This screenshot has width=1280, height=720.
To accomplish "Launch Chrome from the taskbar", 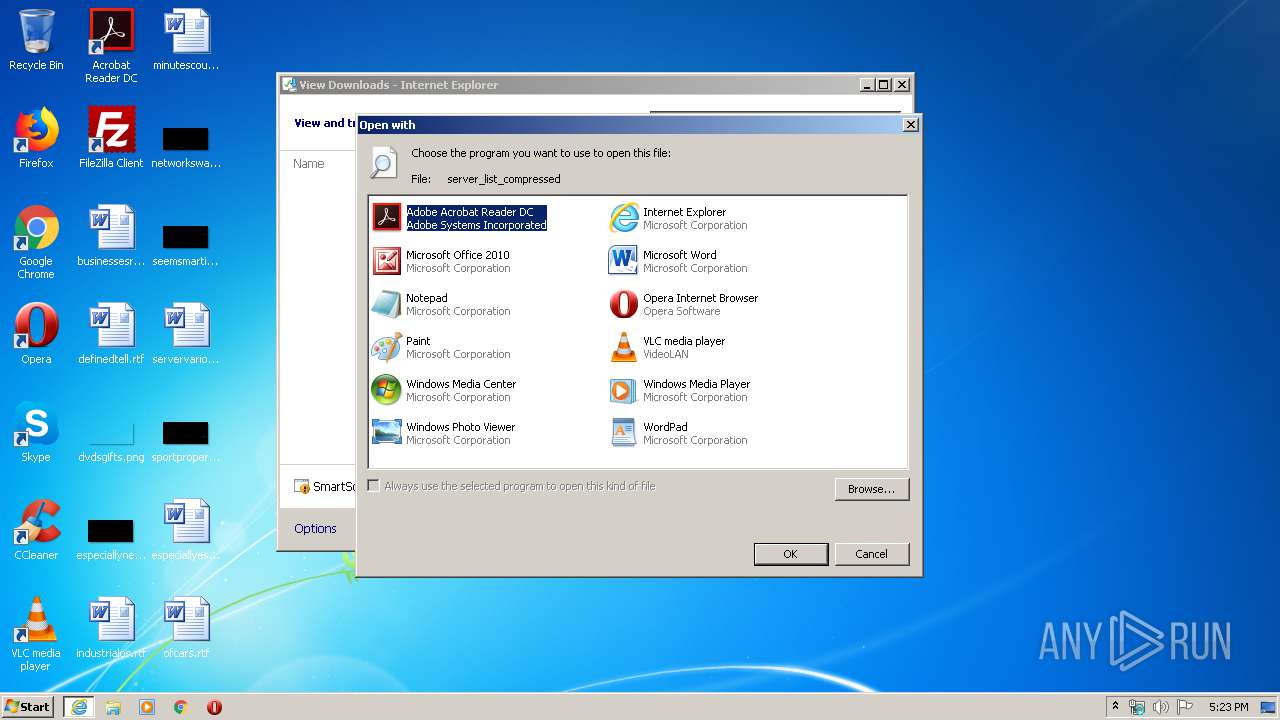I will tap(181, 707).
